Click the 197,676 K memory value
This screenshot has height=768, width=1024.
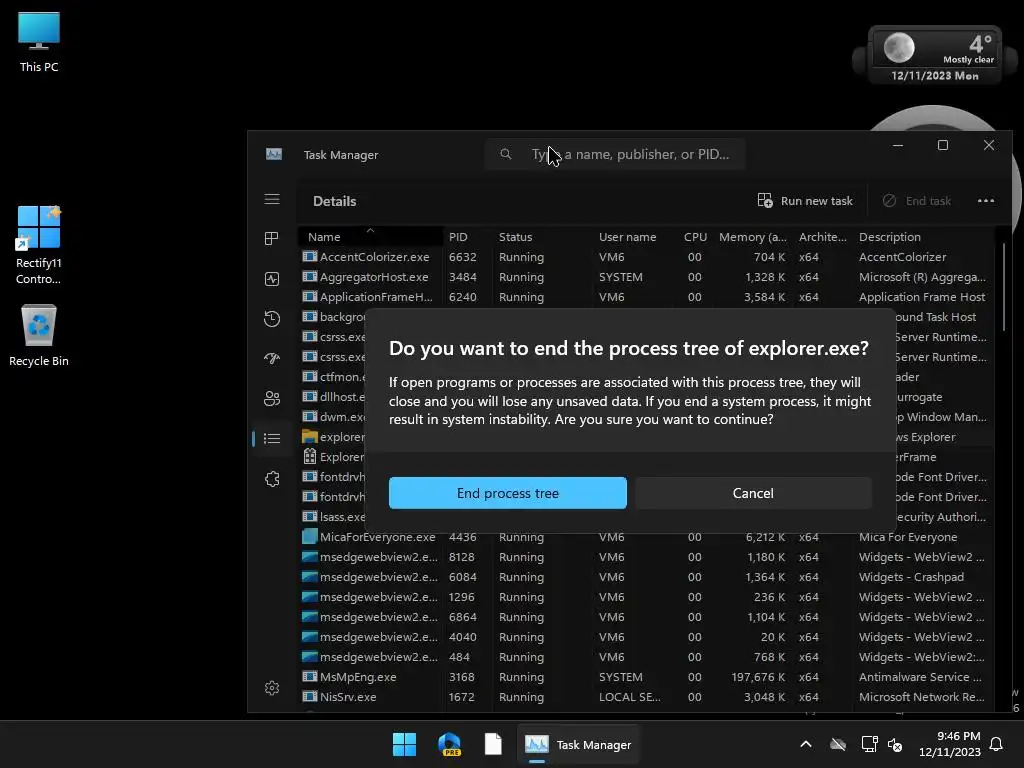point(758,677)
